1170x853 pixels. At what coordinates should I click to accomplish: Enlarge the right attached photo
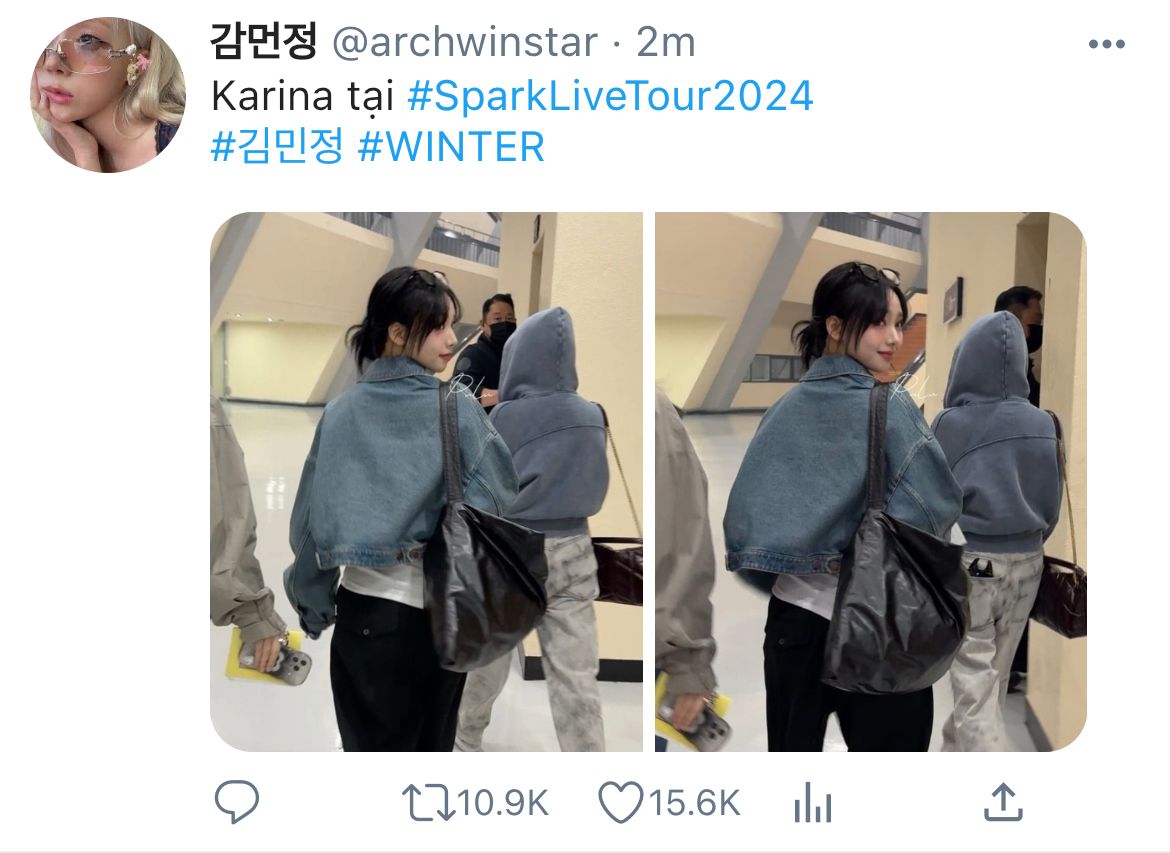pyautogui.click(x=871, y=481)
